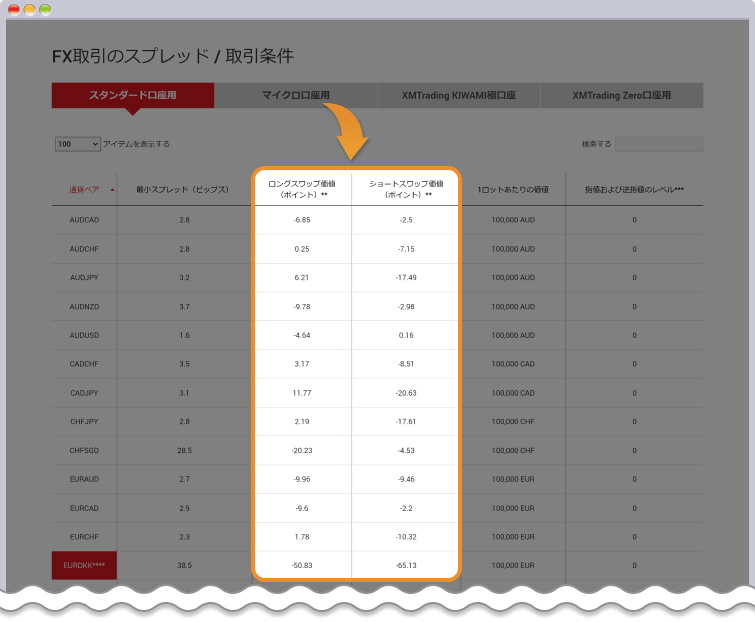The height and width of the screenshot is (622, 755).
Task: Sort by the 最小スプレッド（ピップス） header
Action: [182, 190]
